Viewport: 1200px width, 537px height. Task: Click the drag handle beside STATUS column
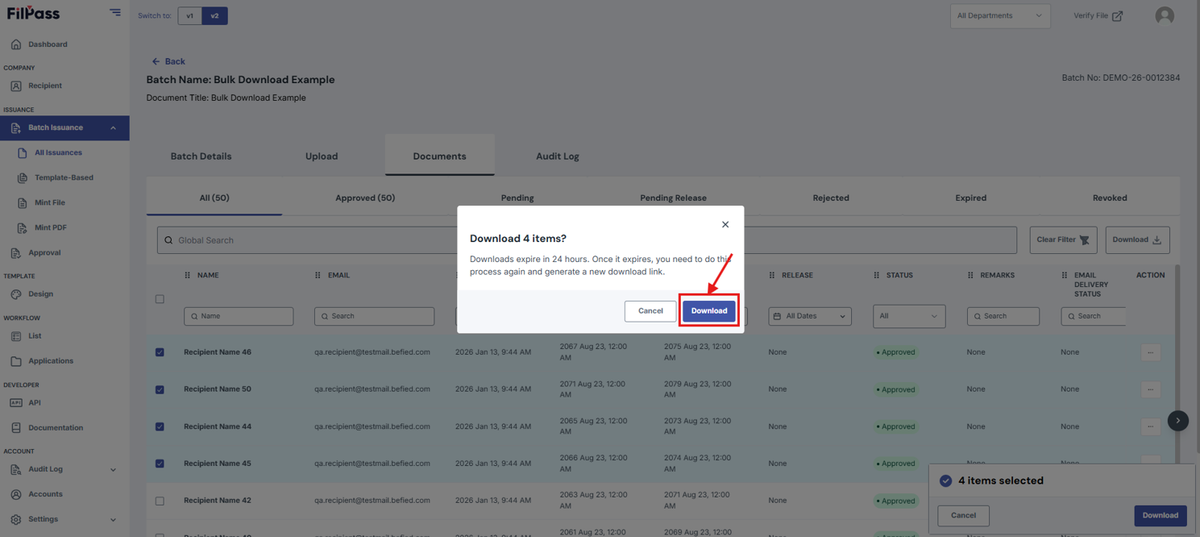coord(877,275)
